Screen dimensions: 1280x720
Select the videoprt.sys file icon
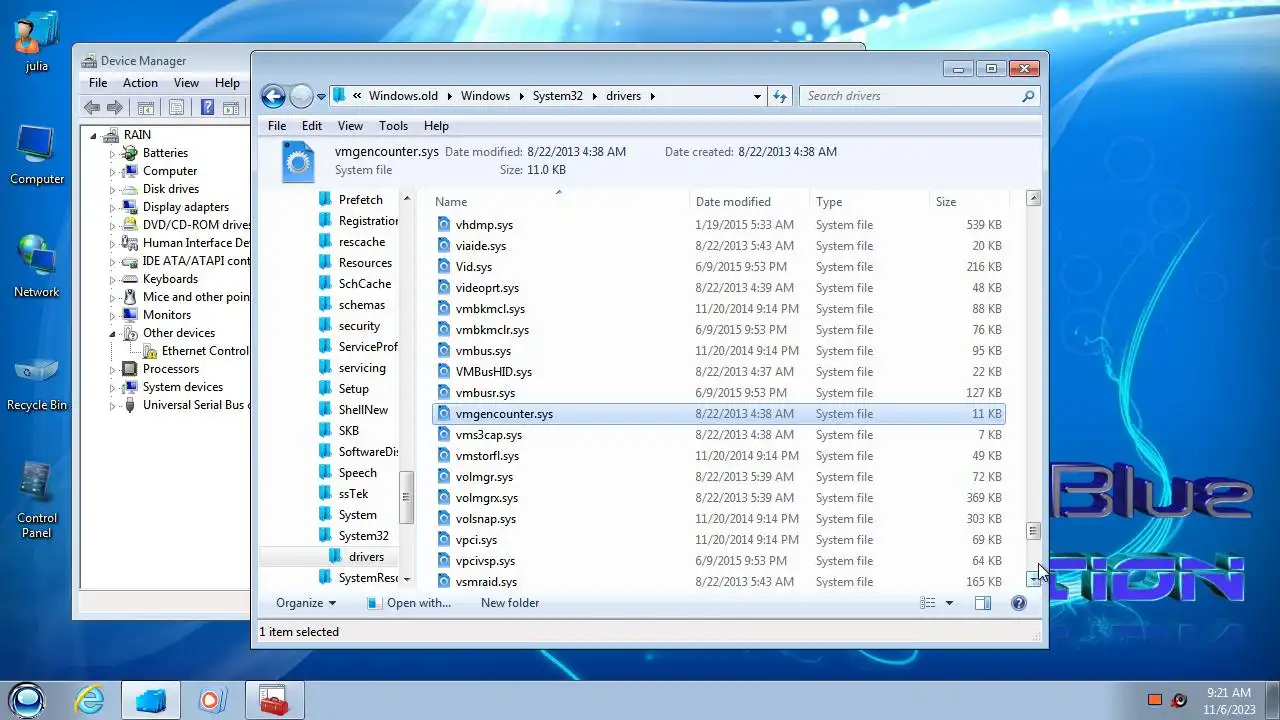[x=444, y=288]
